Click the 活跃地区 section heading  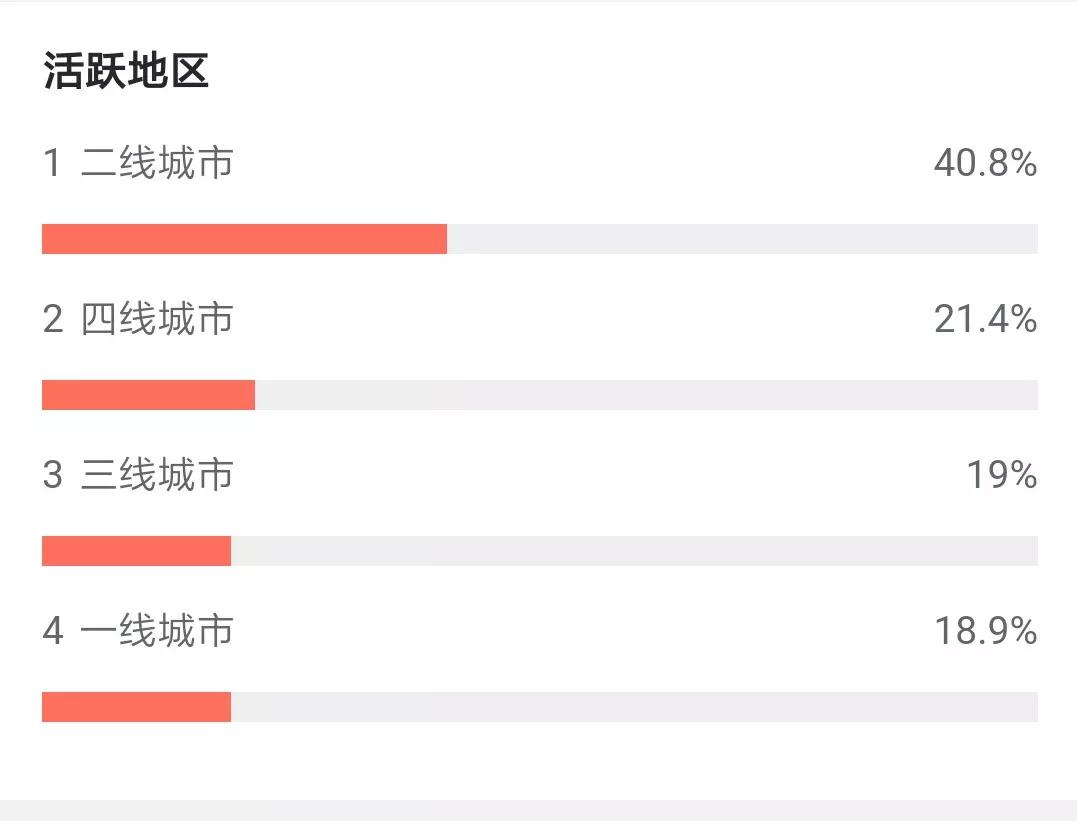[126, 72]
